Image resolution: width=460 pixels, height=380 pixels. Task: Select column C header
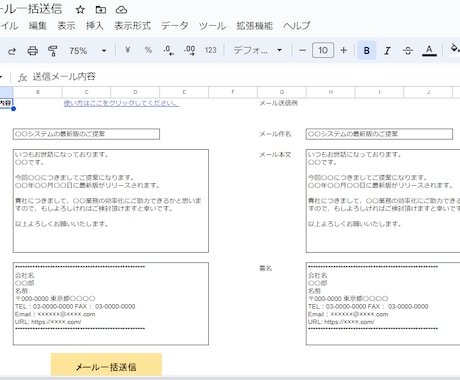[x=86, y=92]
